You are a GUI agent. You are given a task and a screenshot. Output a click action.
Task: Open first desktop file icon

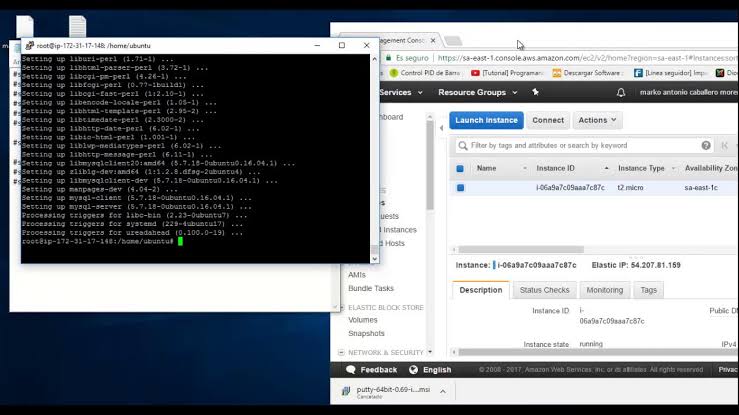click(25, 25)
